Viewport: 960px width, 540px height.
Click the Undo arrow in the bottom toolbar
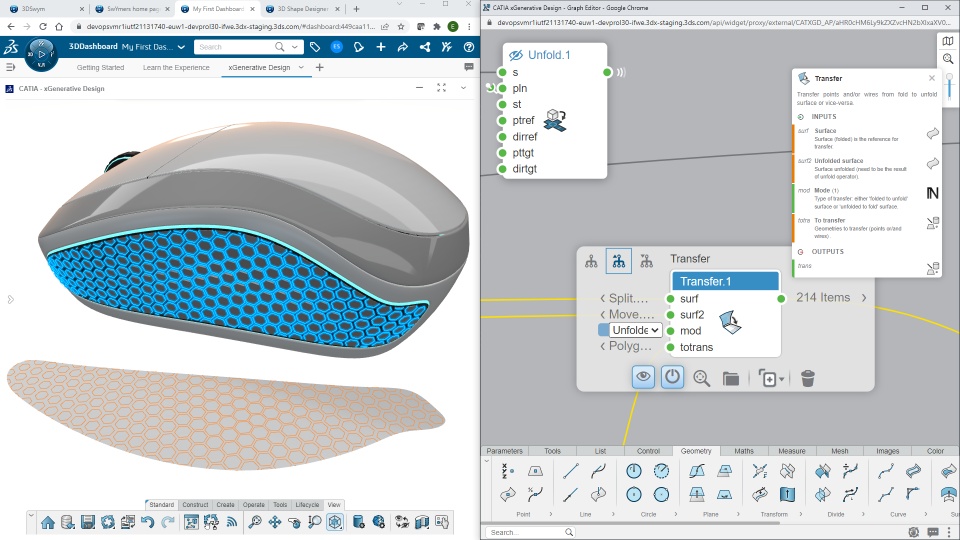pos(147,522)
